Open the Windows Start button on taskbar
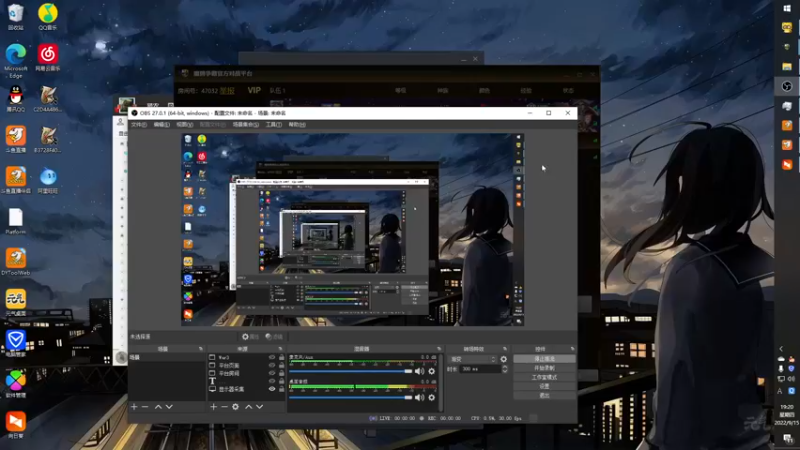Screen dimensions: 800x450 (787, 8)
